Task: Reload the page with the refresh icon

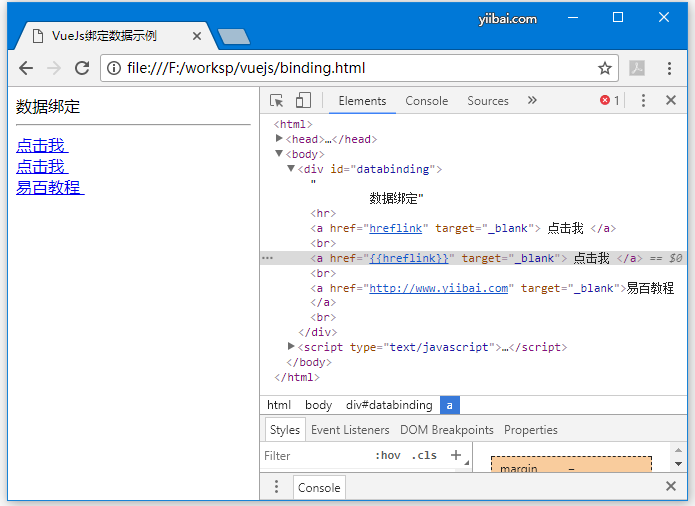Action: pyautogui.click(x=82, y=68)
